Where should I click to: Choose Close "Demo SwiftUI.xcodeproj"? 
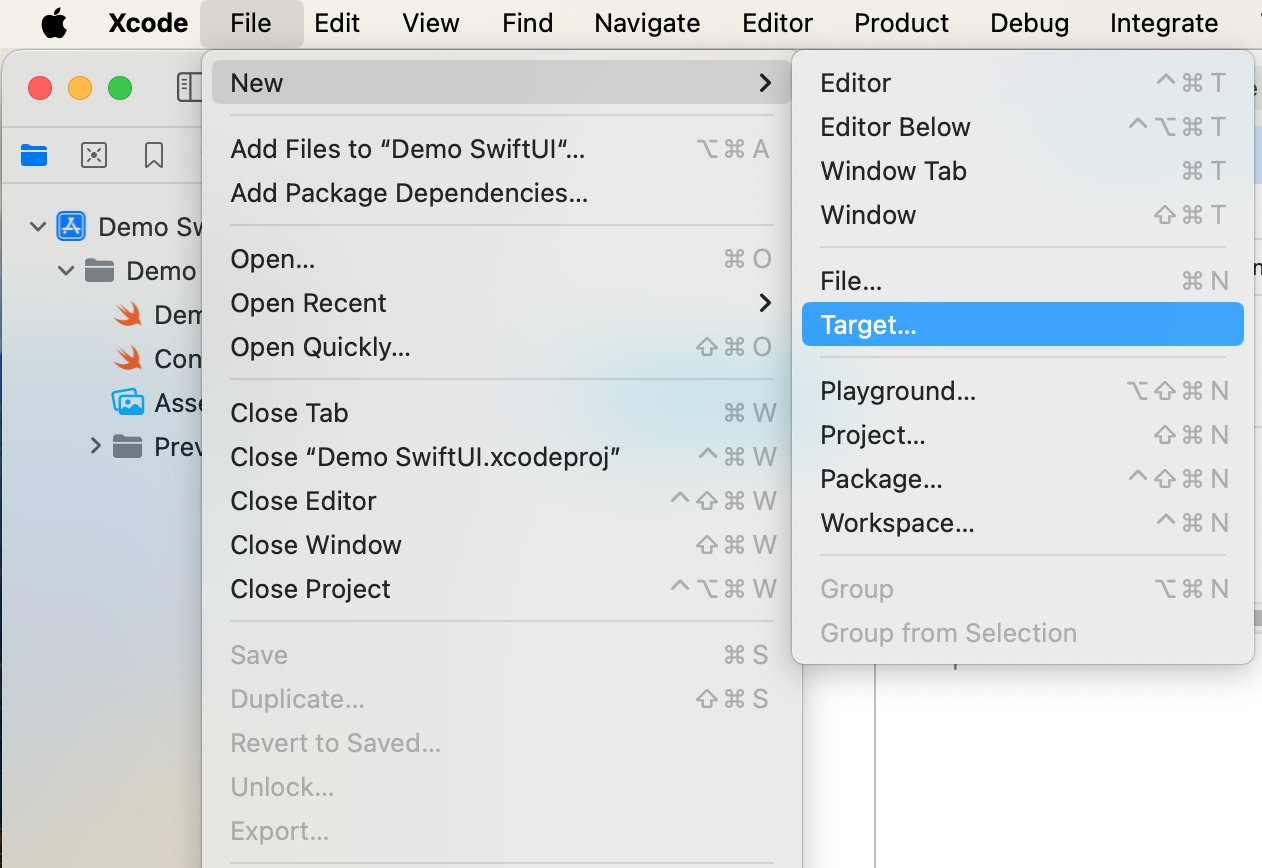501,457
